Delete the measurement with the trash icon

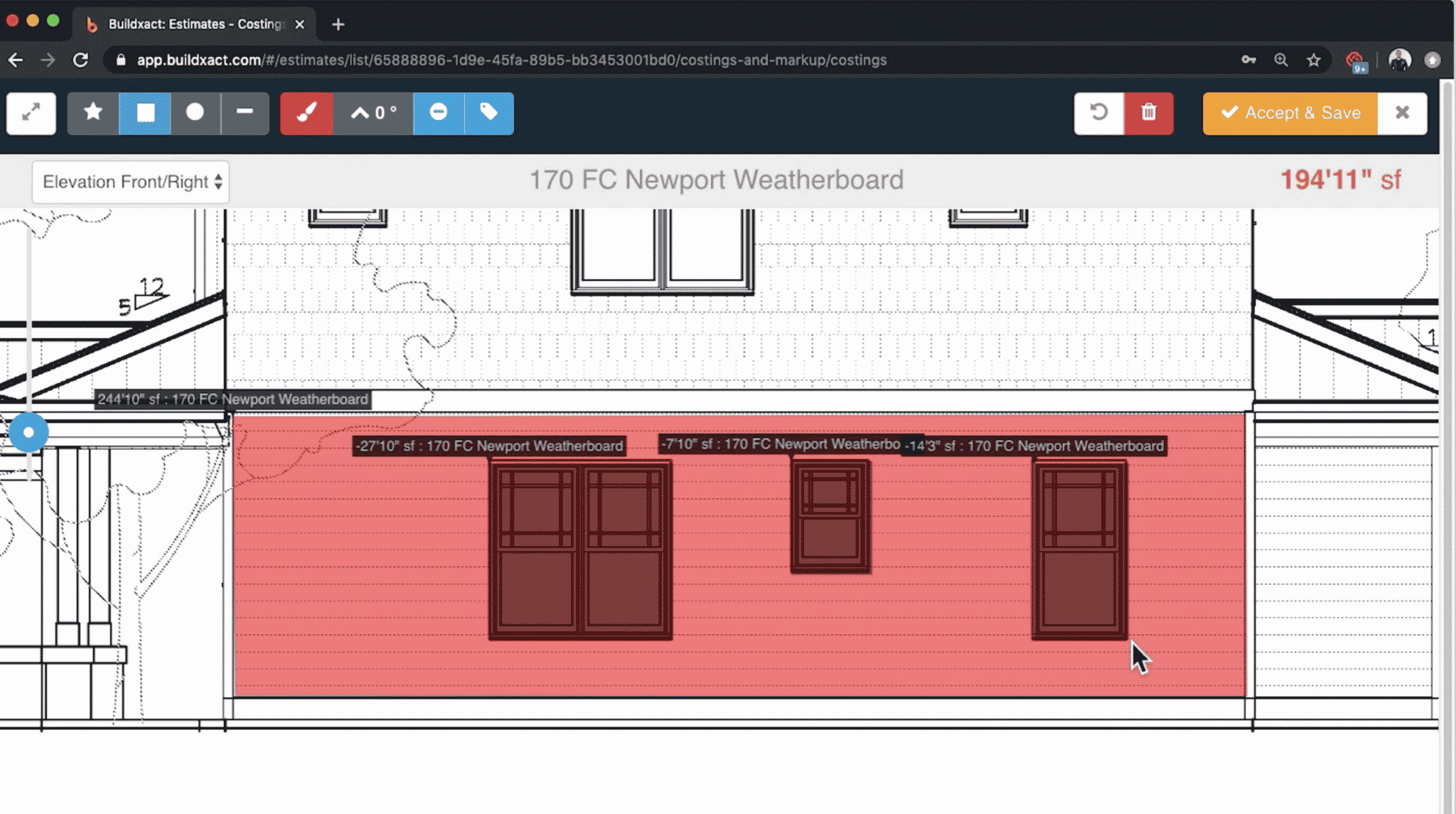(x=1149, y=113)
